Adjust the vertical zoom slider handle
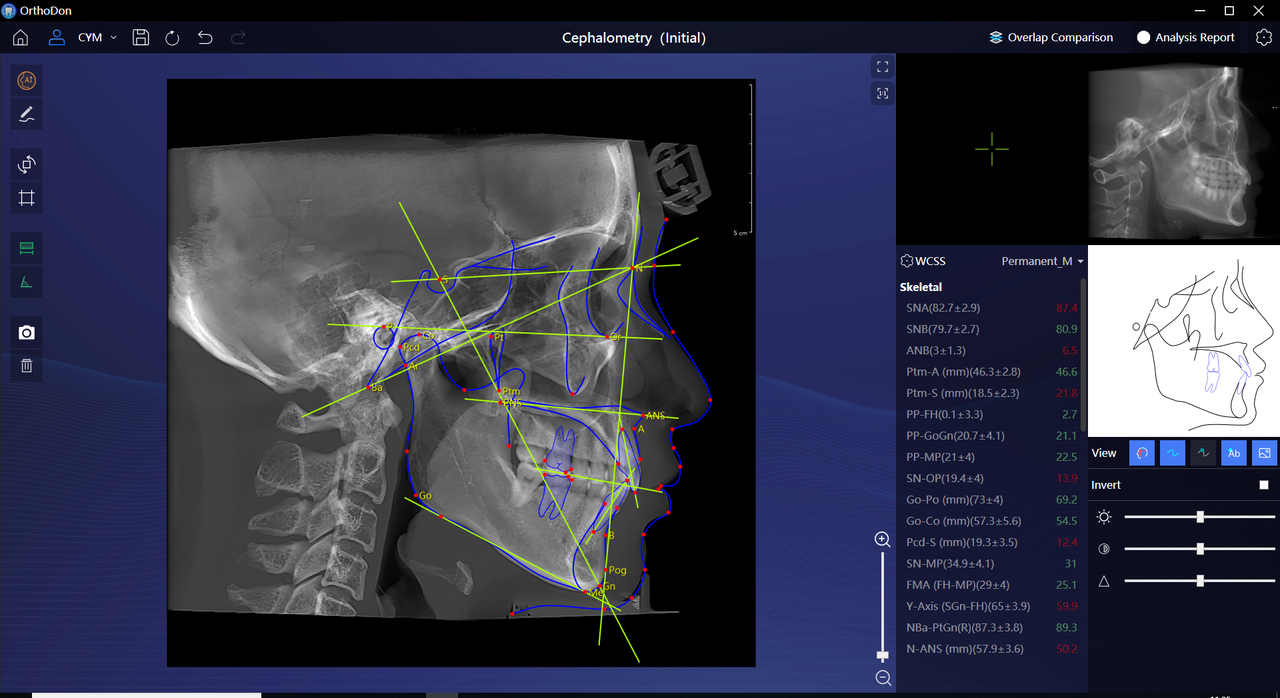The height and width of the screenshot is (698, 1280). coord(882,655)
